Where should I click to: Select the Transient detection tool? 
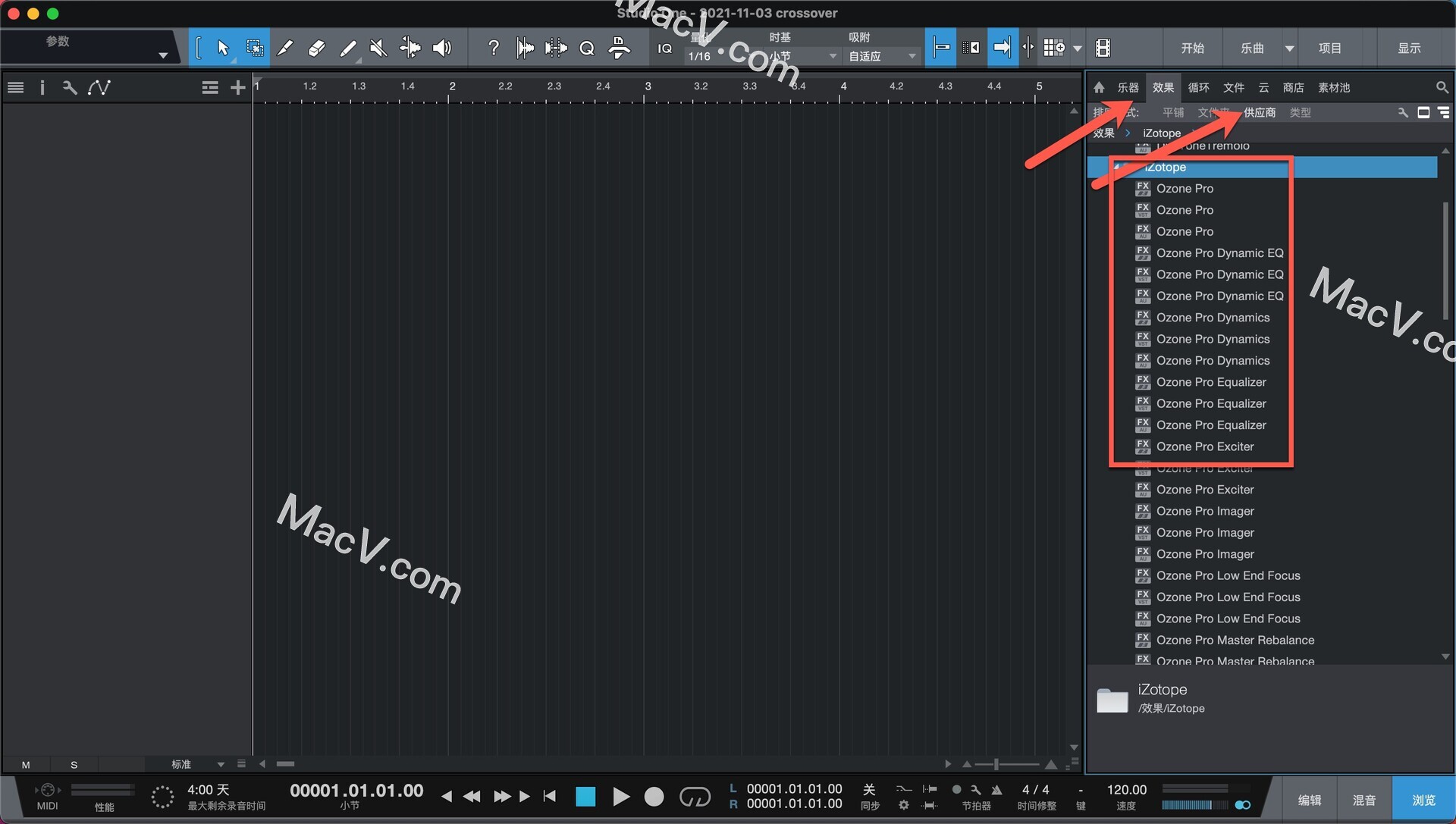[x=523, y=47]
